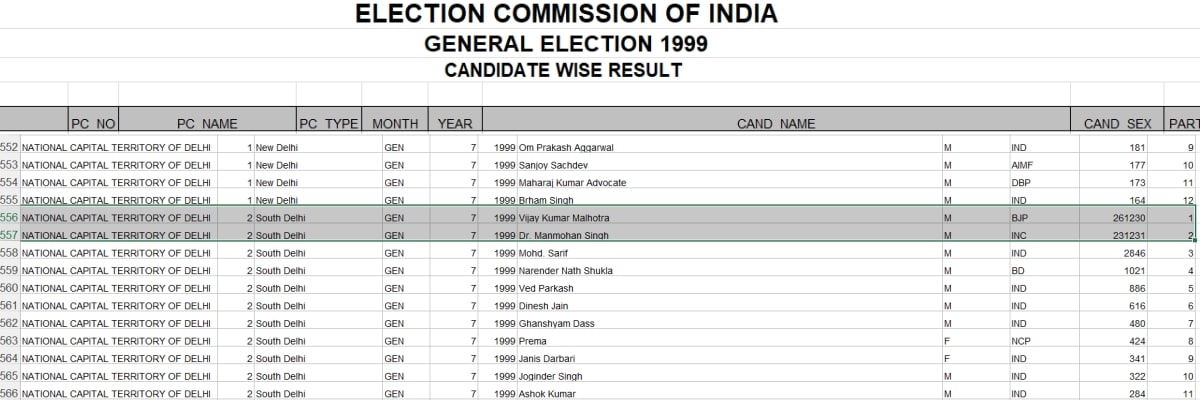Select the PC NAME column header
The height and width of the screenshot is (400, 1200).
tap(207, 124)
